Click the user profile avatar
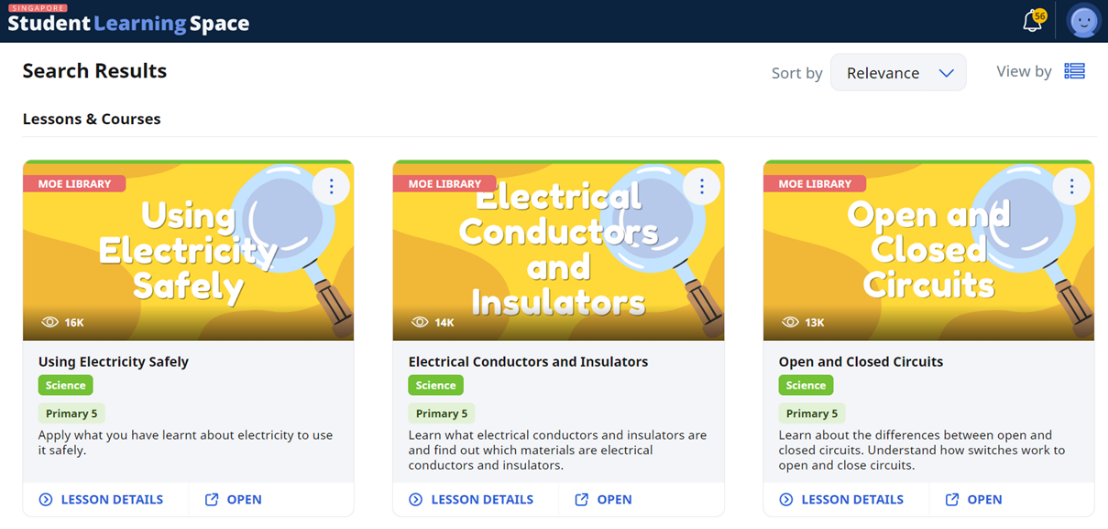Viewport: 1108px width, 529px height. pyautogui.click(x=1083, y=21)
